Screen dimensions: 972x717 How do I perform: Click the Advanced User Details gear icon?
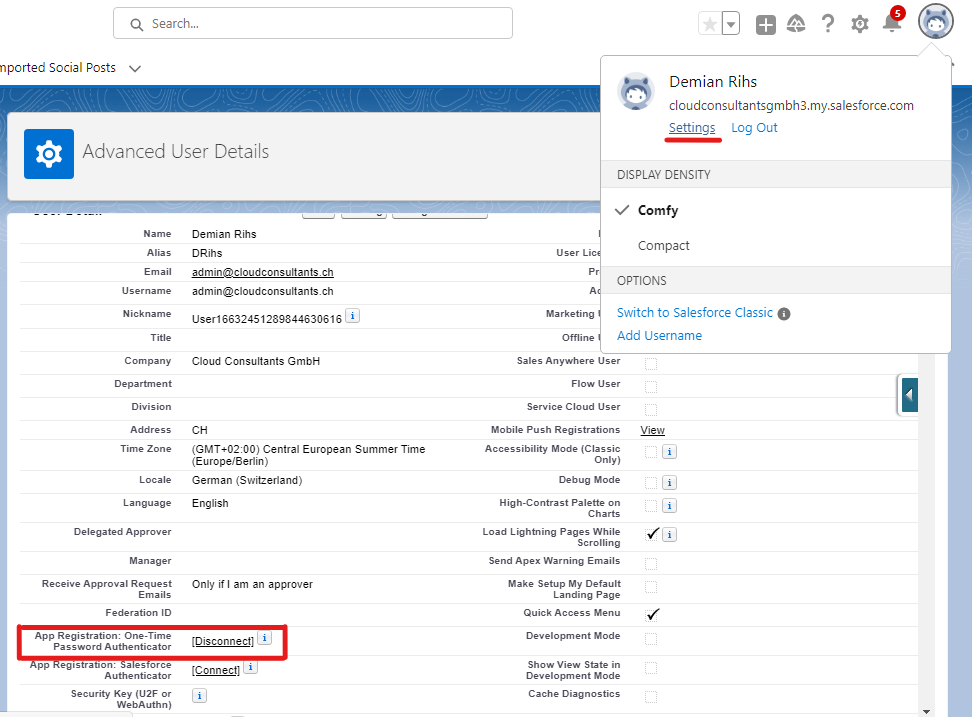(49, 153)
